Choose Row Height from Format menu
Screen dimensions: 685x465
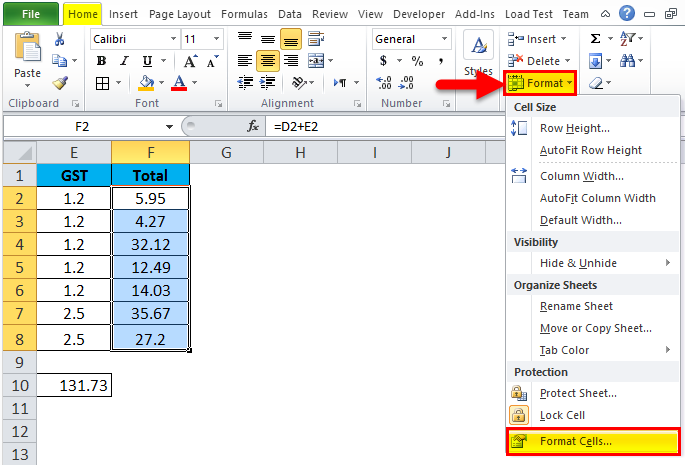point(593,128)
